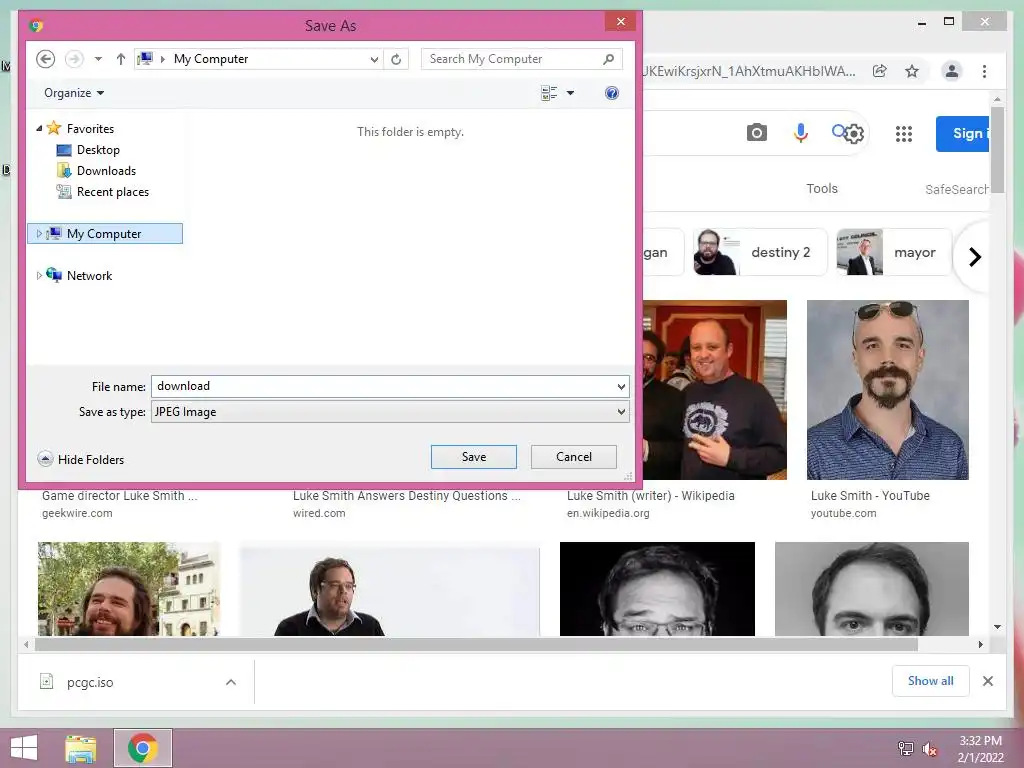
Task: Open the Save as type dropdown
Action: 390,412
